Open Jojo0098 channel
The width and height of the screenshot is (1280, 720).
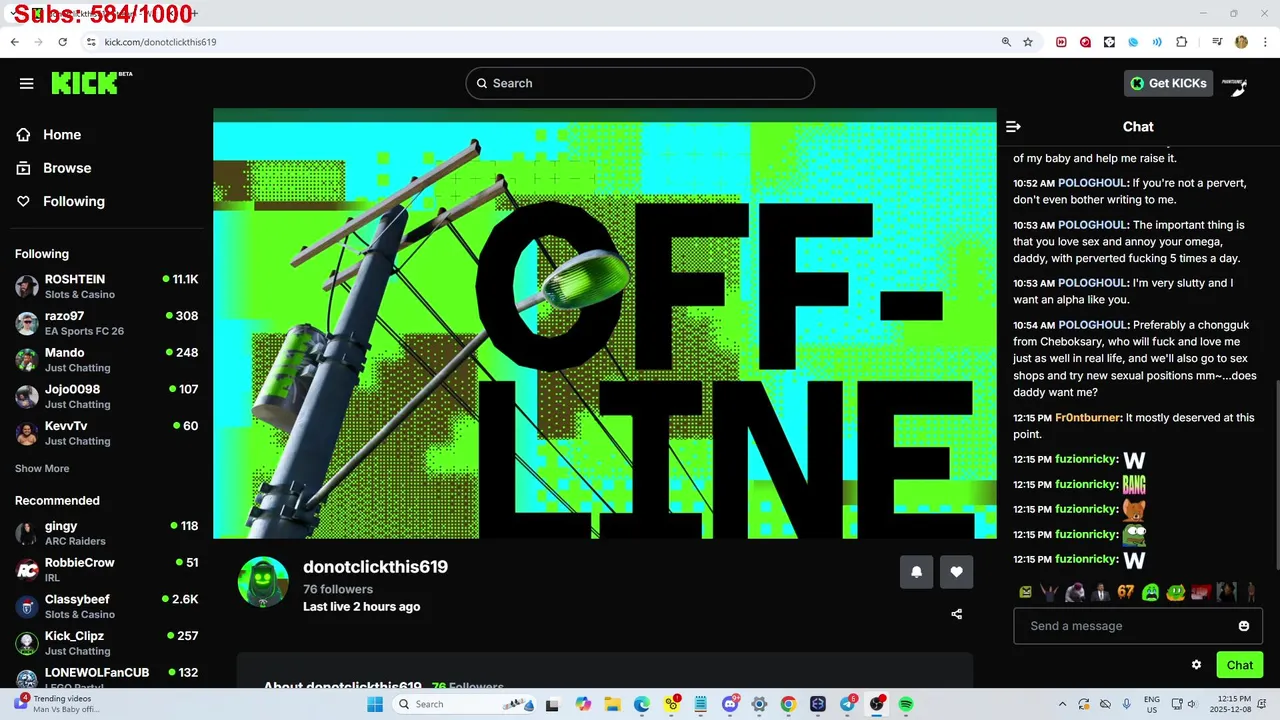coord(106,397)
